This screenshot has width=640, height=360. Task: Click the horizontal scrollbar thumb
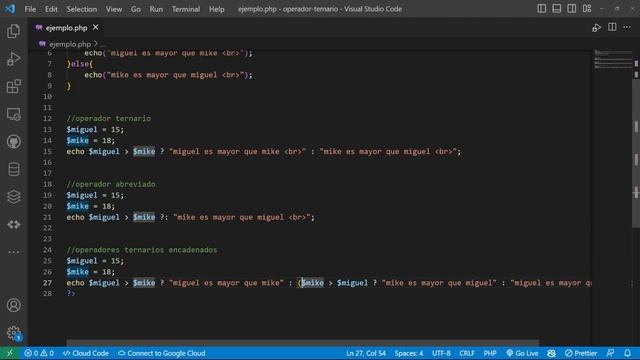[x=302, y=343]
